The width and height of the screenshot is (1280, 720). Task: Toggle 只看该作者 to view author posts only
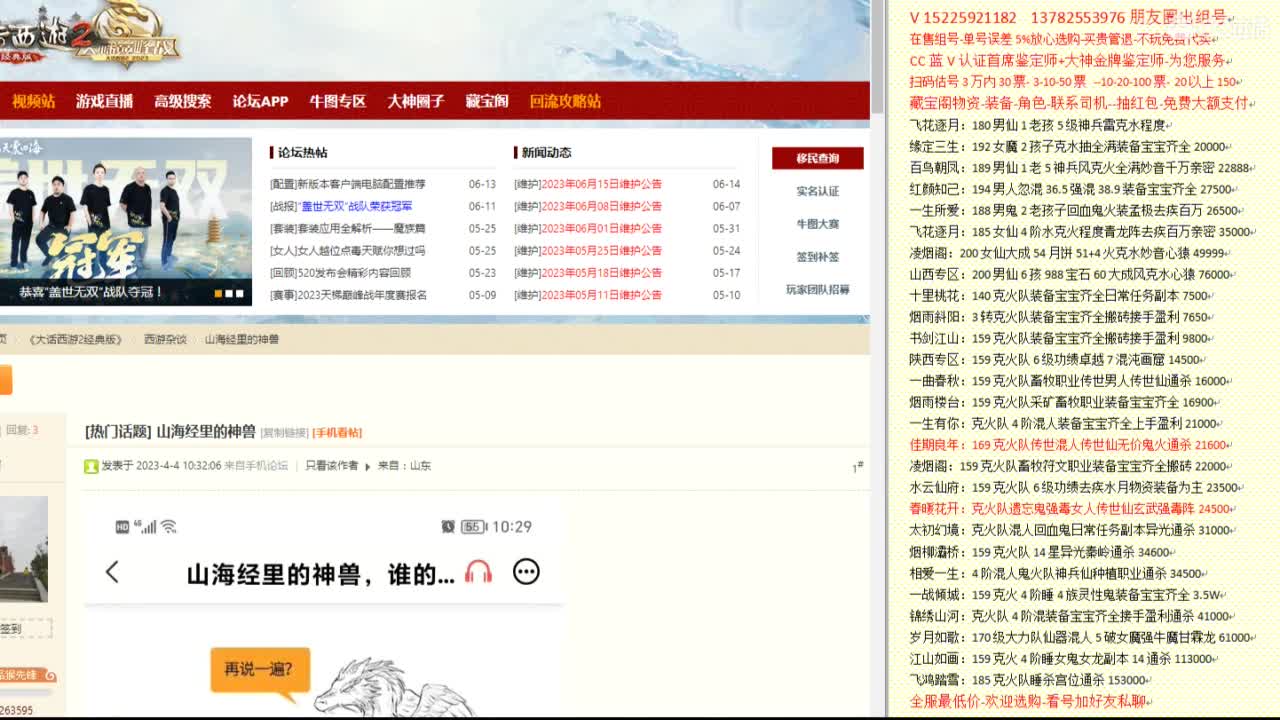(x=332, y=465)
